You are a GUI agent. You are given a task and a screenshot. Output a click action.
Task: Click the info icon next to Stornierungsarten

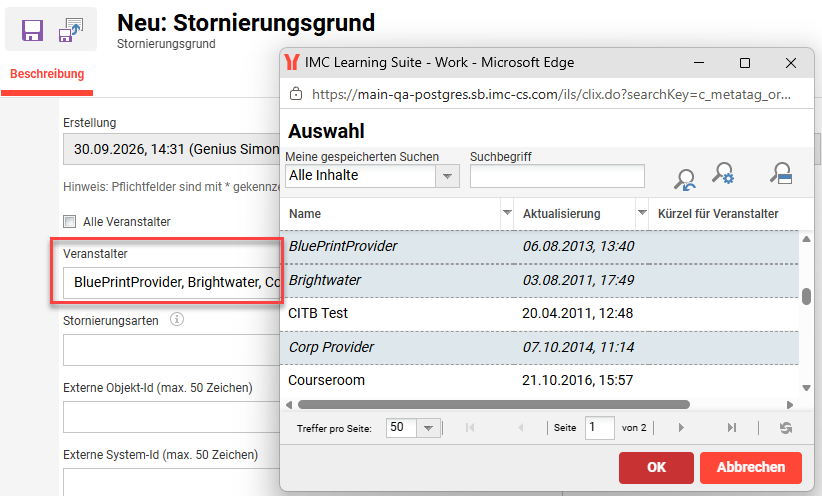coord(177,319)
